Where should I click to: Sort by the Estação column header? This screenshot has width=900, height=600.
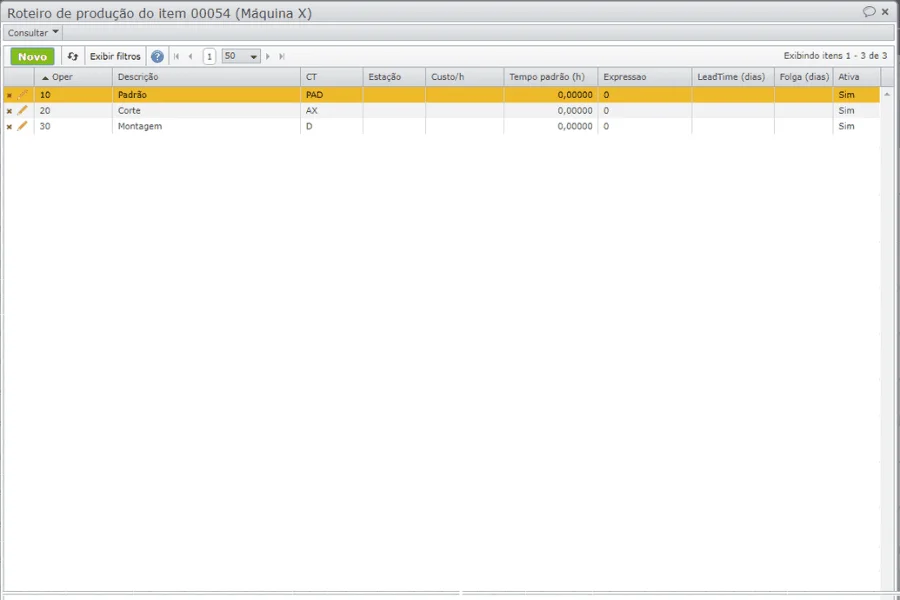pyautogui.click(x=394, y=77)
